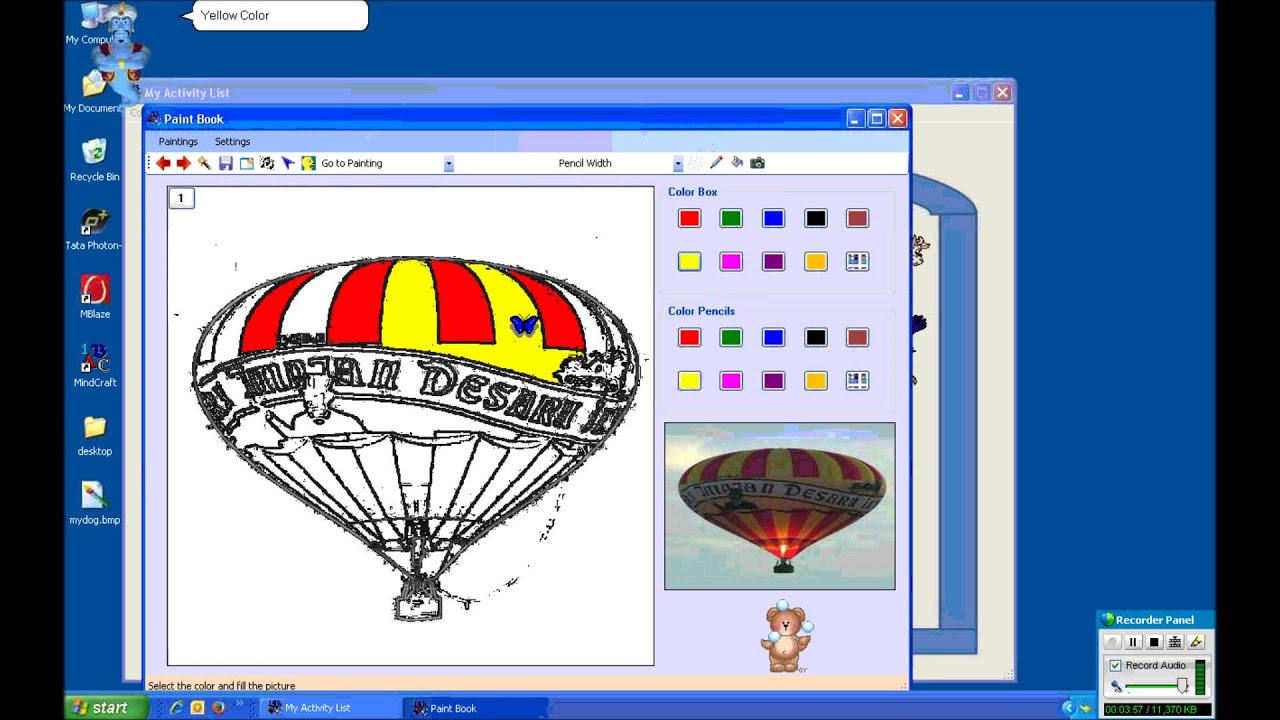This screenshot has width=1280, height=720.
Task: Open MindCraft desktop icon
Action: click(95, 366)
